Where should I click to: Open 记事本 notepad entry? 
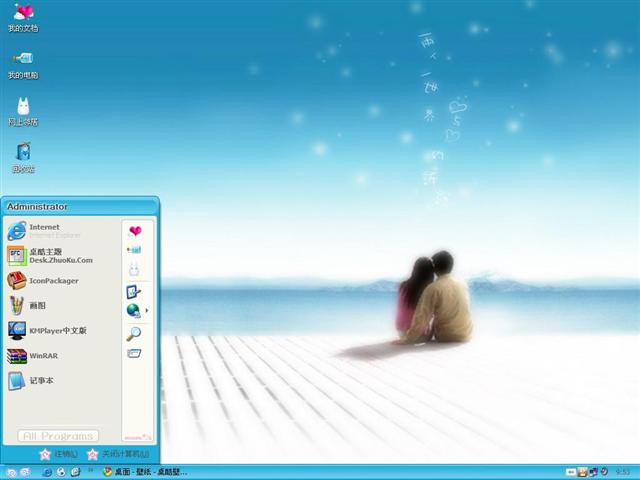(62, 380)
